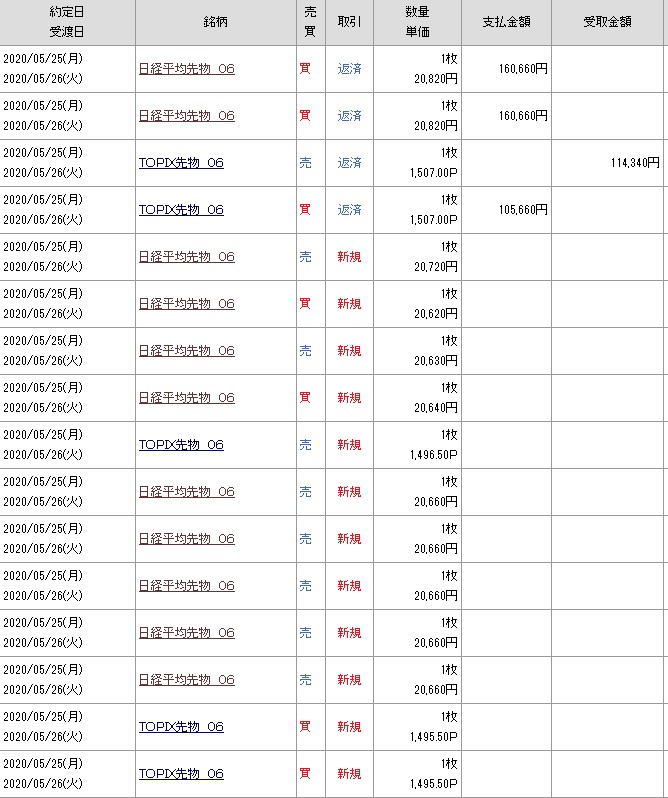Viewport: 668px width, 798px height.
Task: Select the 20,720円 unit price cell
Action: click(436, 267)
